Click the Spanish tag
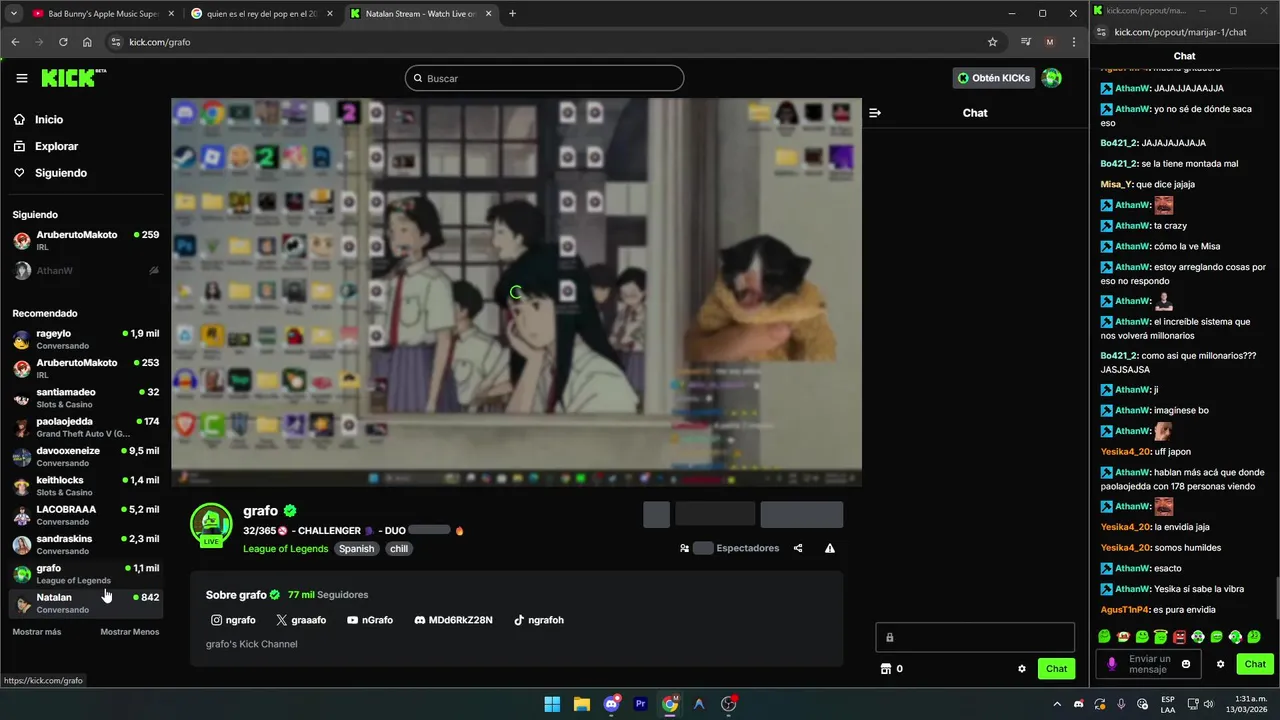 (x=356, y=548)
